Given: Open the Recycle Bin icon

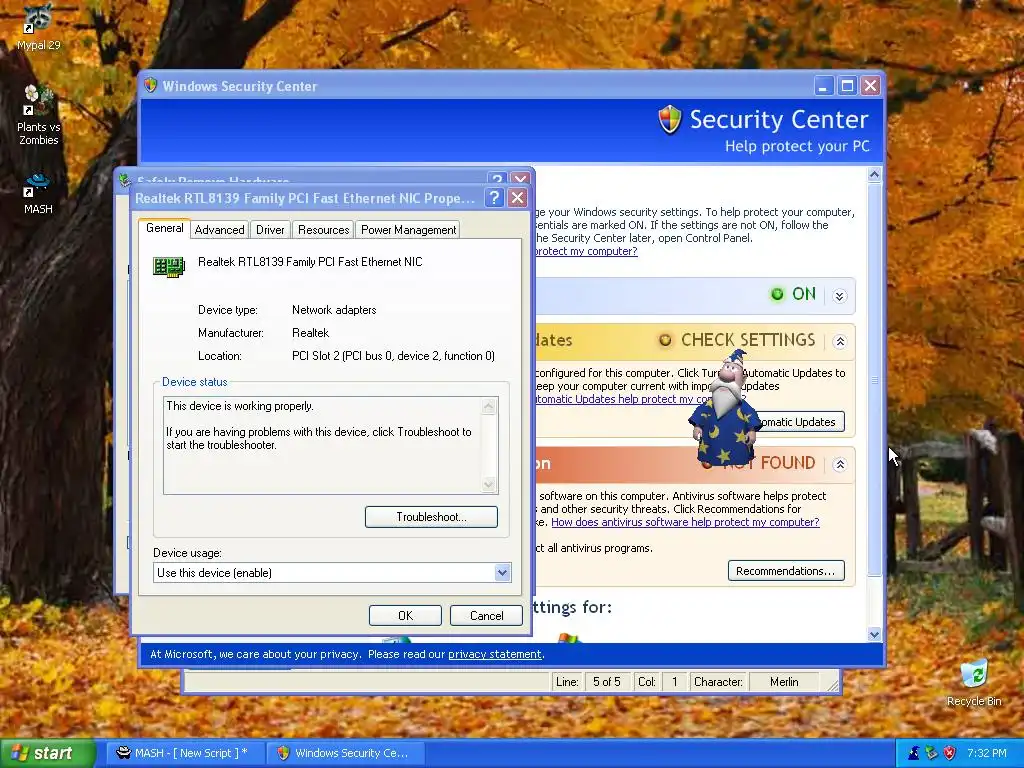Looking at the screenshot, I should click(974, 683).
